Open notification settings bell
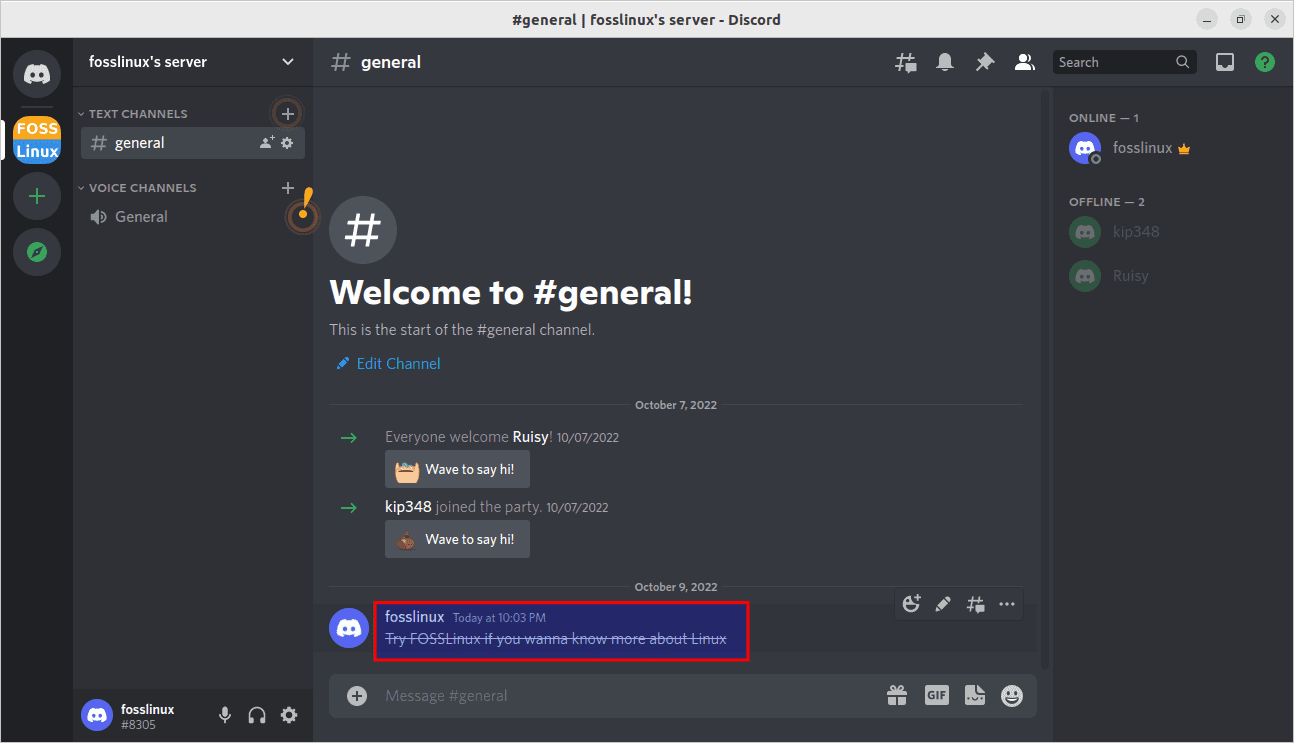 click(x=945, y=62)
